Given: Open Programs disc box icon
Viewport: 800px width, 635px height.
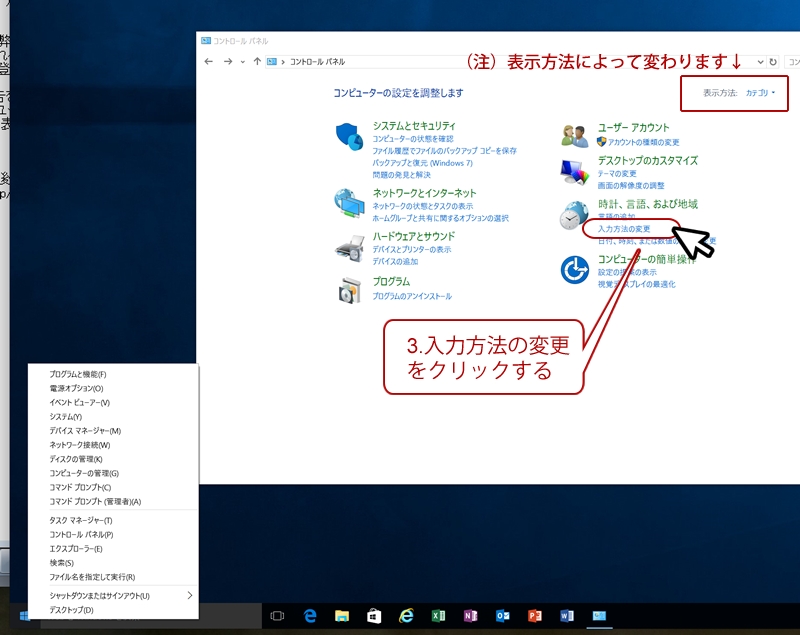Looking at the screenshot, I should click(x=349, y=290).
